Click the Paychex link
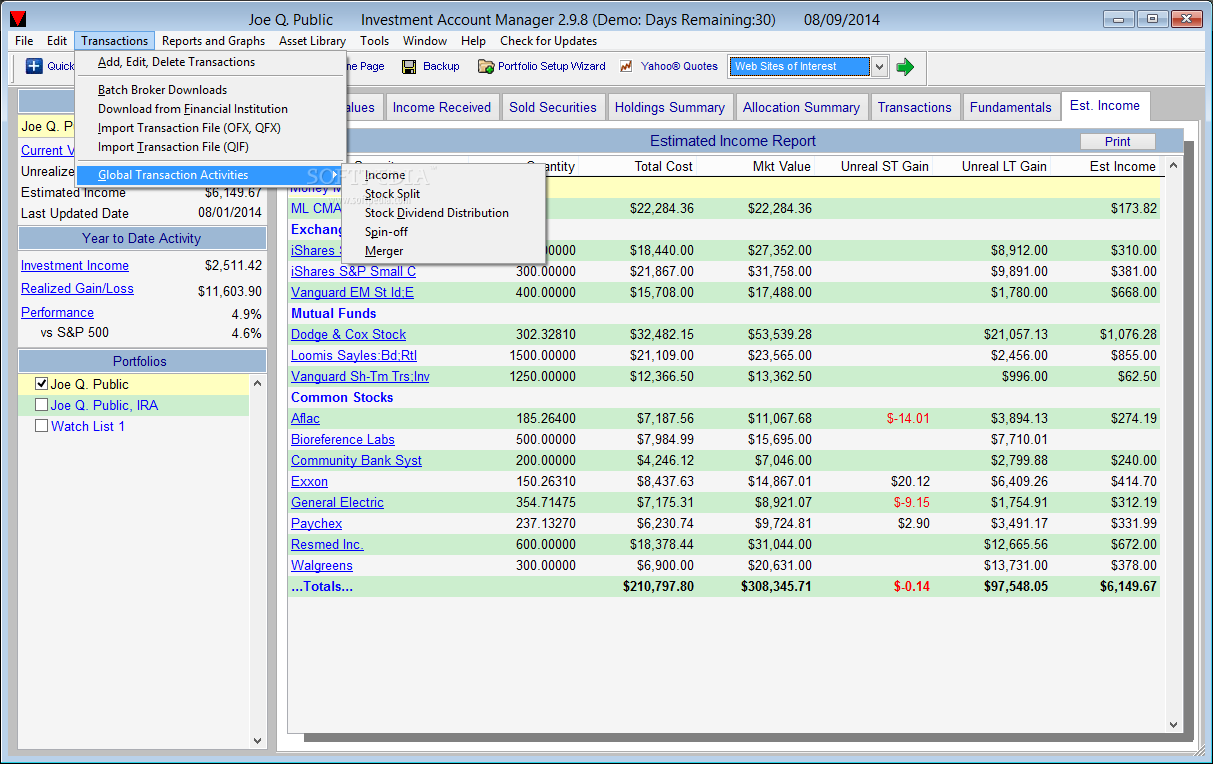The height and width of the screenshot is (764, 1213). 316,524
